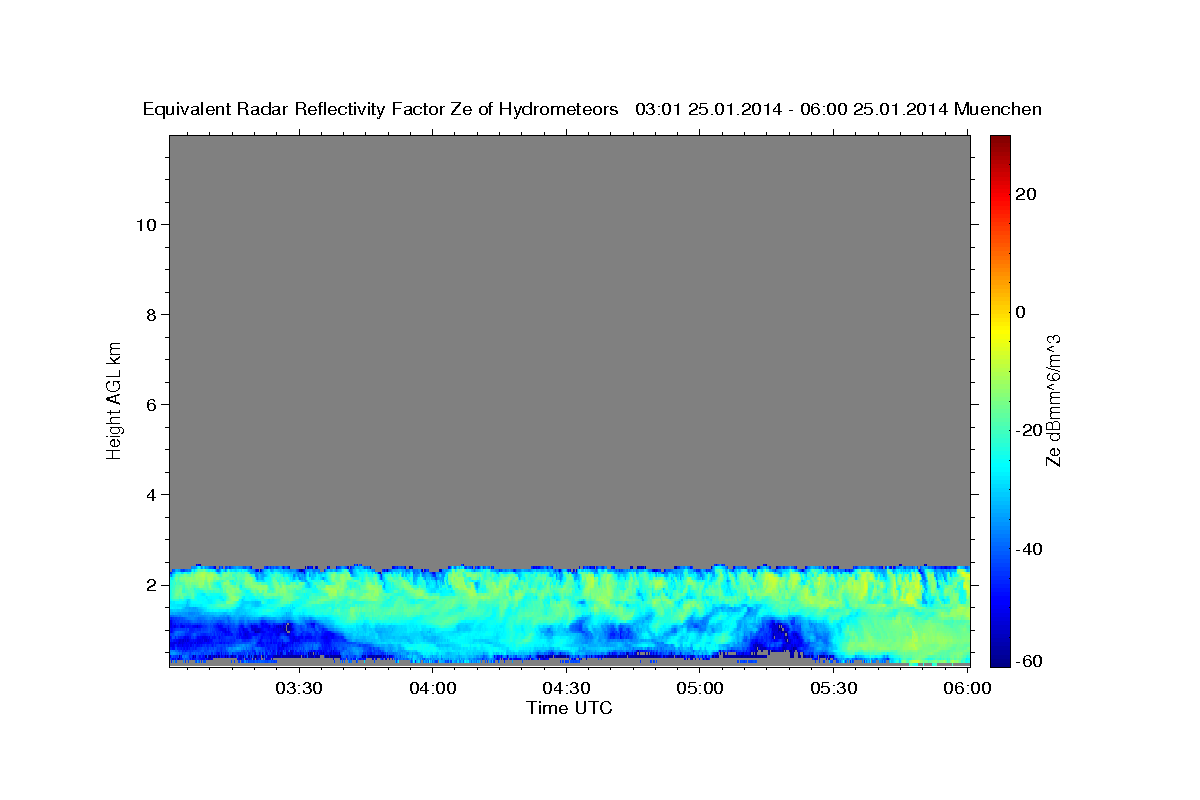Click the 04:30 time tick label
This screenshot has width=1200, height=800.
(x=566, y=688)
